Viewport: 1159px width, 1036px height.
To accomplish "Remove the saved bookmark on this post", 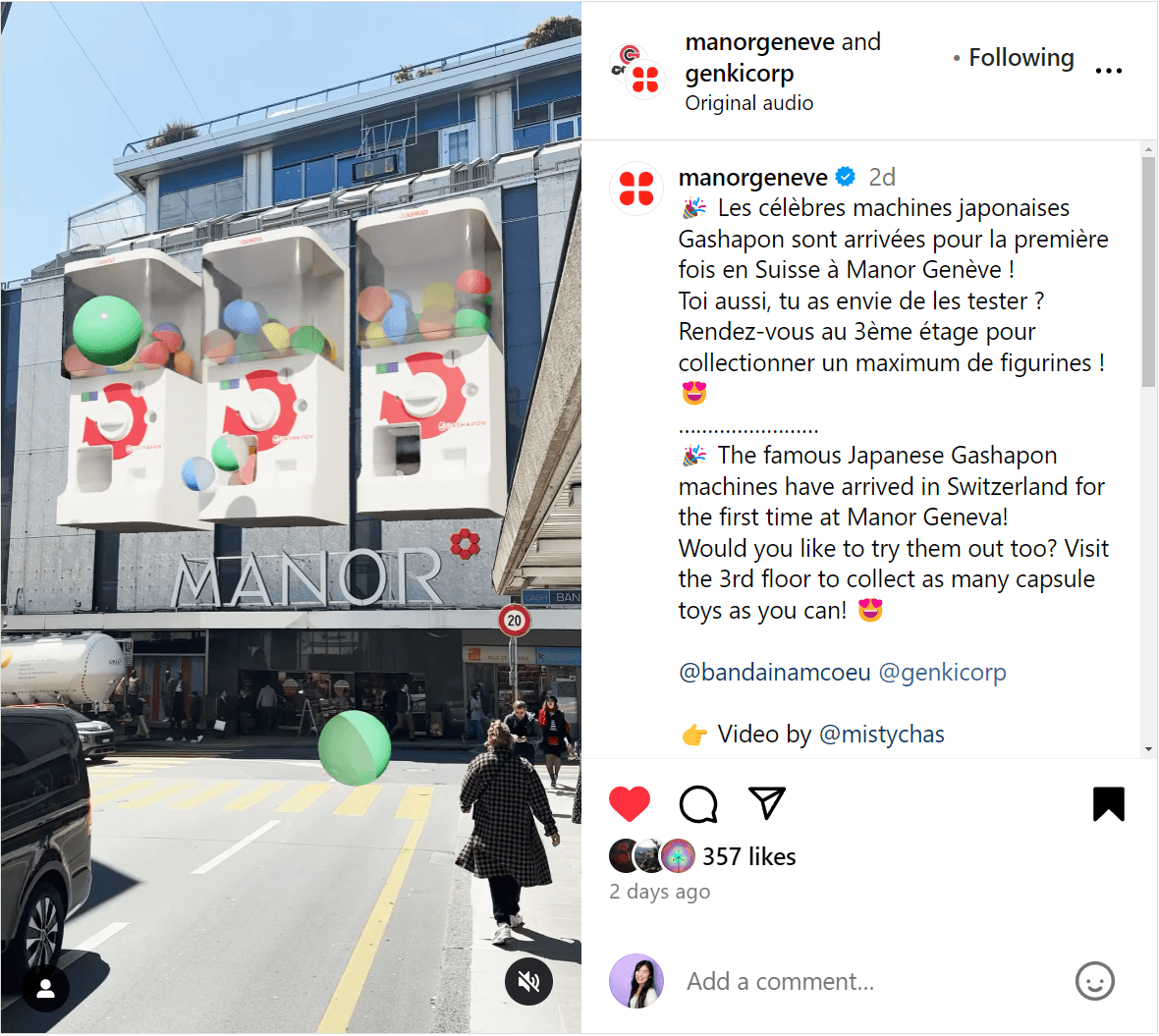I will pos(1108,804).
